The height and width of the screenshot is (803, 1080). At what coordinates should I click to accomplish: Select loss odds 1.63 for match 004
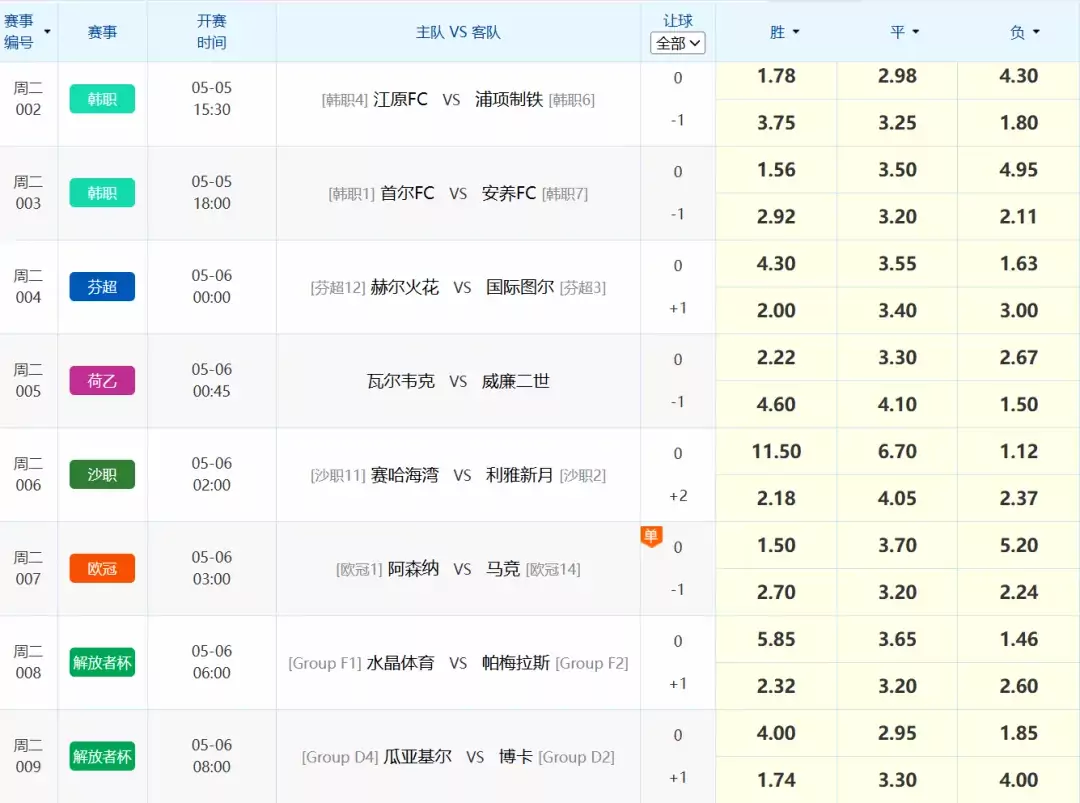pyautogui.click(x=1019, y=264)
